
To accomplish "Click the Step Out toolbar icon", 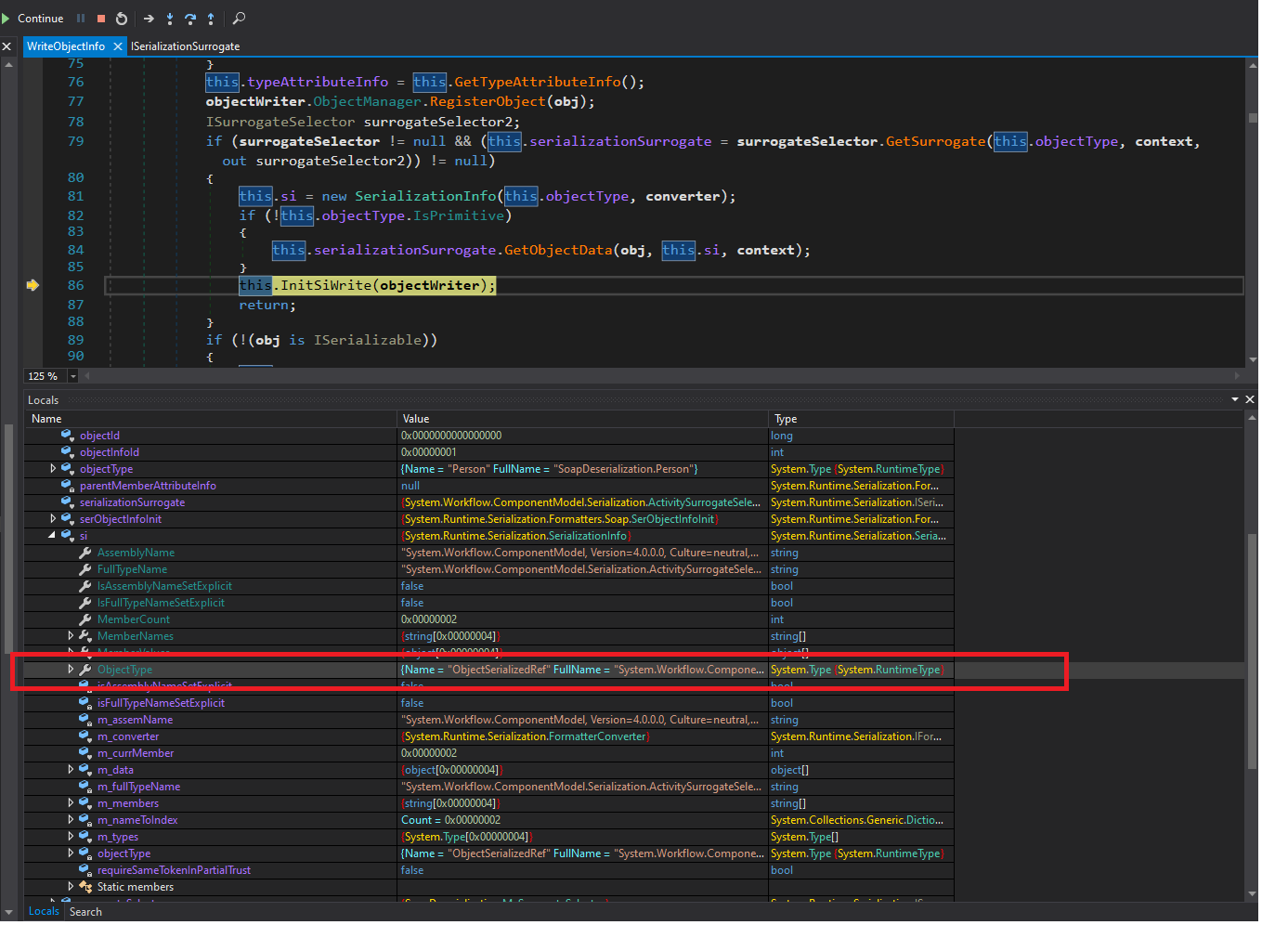I will tap(211, 19).
